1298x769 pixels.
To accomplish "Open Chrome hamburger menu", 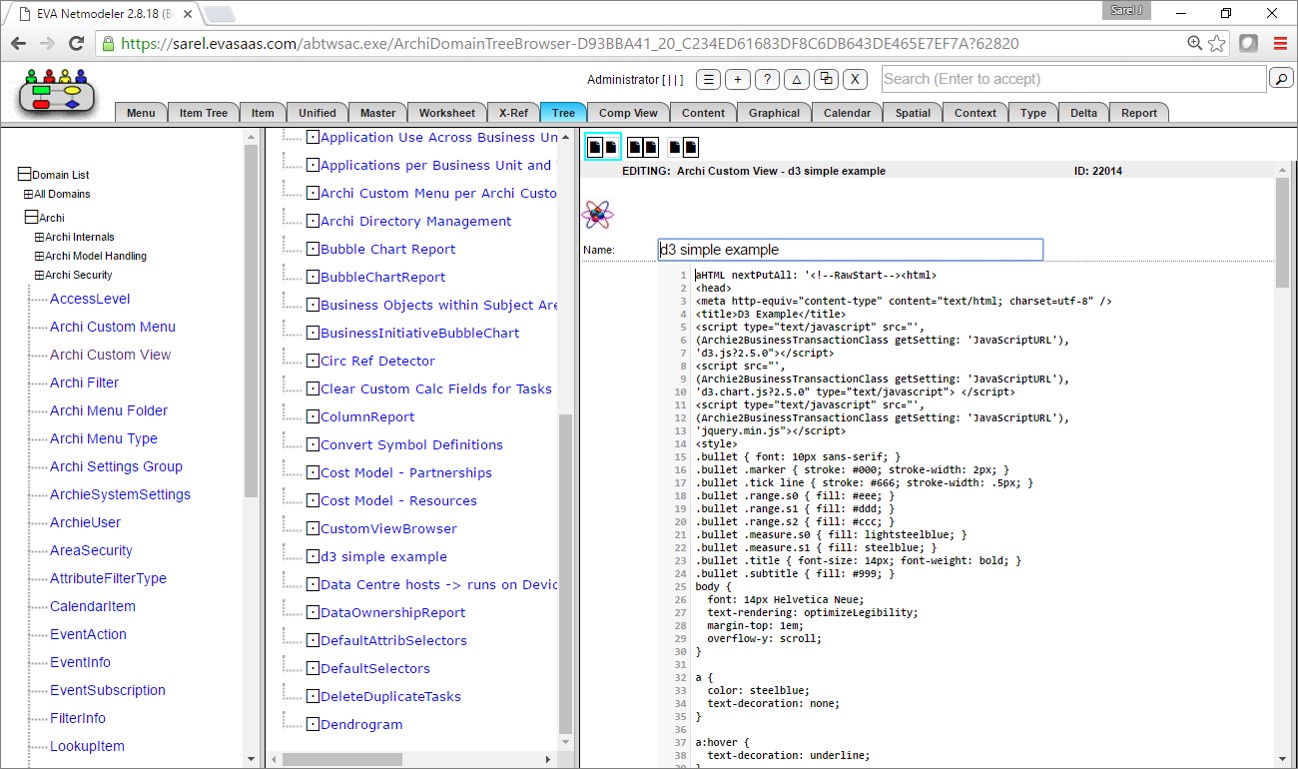I will pyautogui.click(x=1280, y=43).
